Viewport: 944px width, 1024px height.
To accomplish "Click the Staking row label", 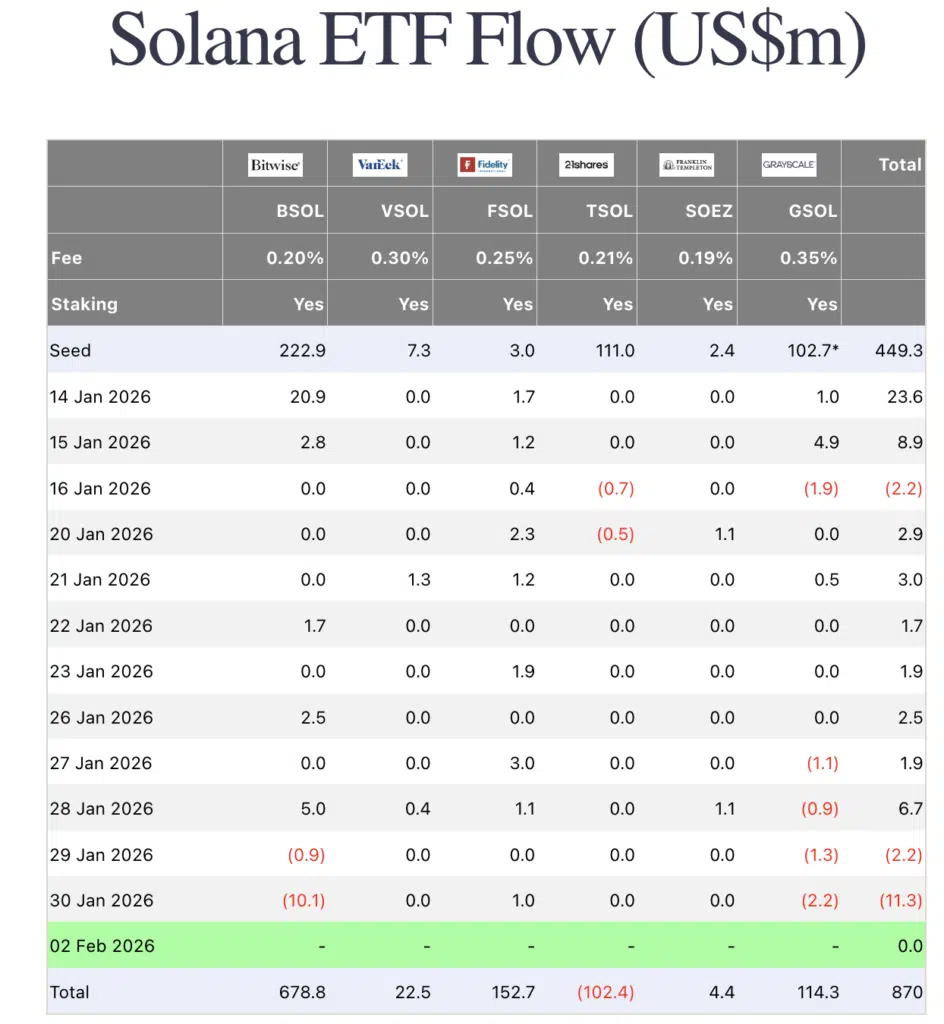I will pos(84,304).
